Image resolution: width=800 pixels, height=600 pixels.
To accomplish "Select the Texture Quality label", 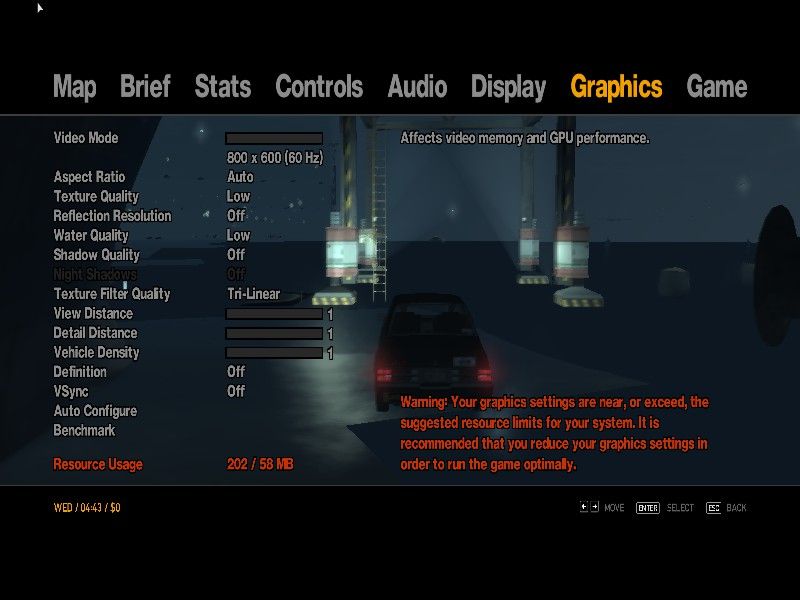I will click(96, 197).
